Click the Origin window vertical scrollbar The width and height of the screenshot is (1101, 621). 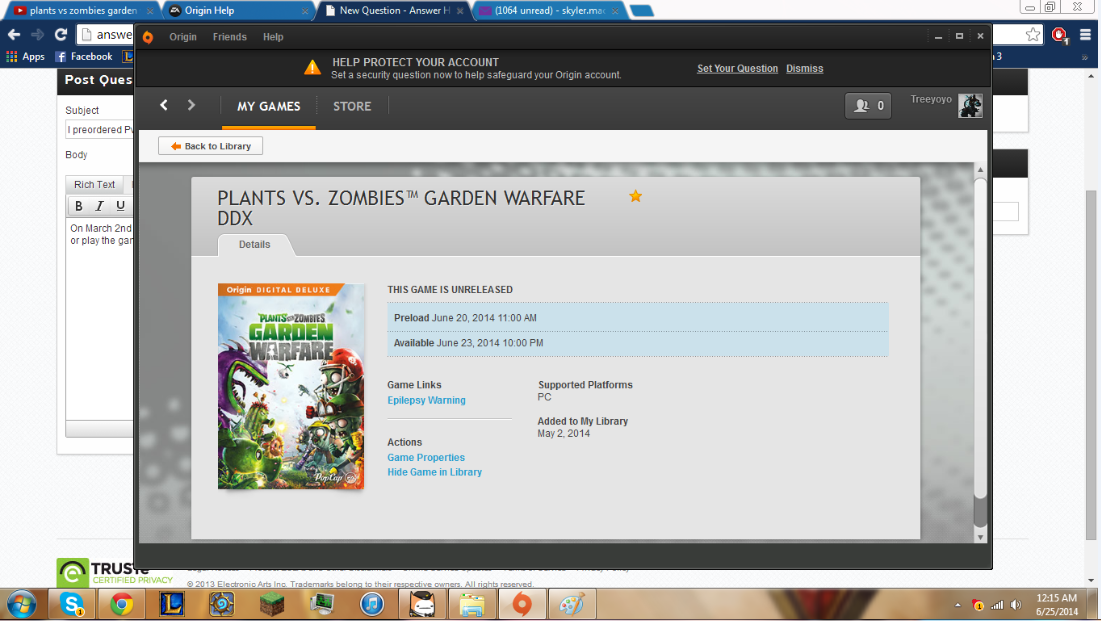click(x=980, y=353)
